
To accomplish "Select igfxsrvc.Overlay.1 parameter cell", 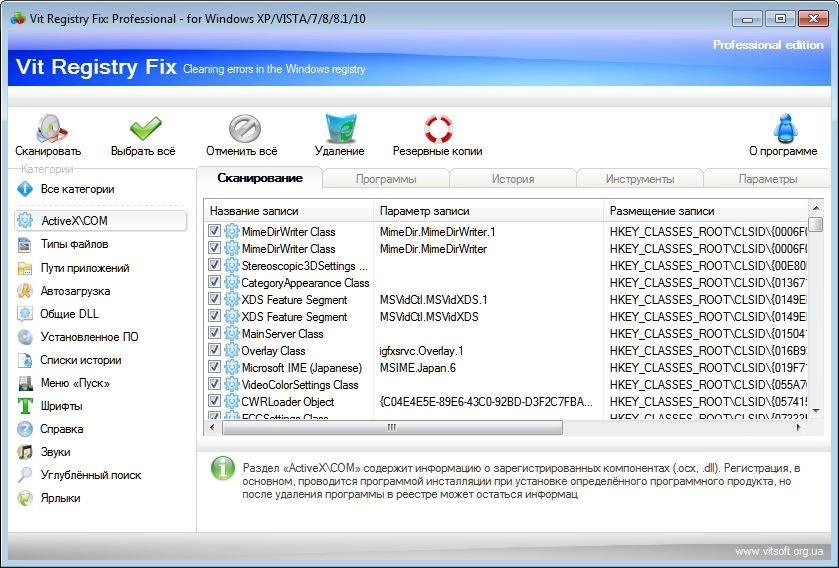I will [422, 351].
